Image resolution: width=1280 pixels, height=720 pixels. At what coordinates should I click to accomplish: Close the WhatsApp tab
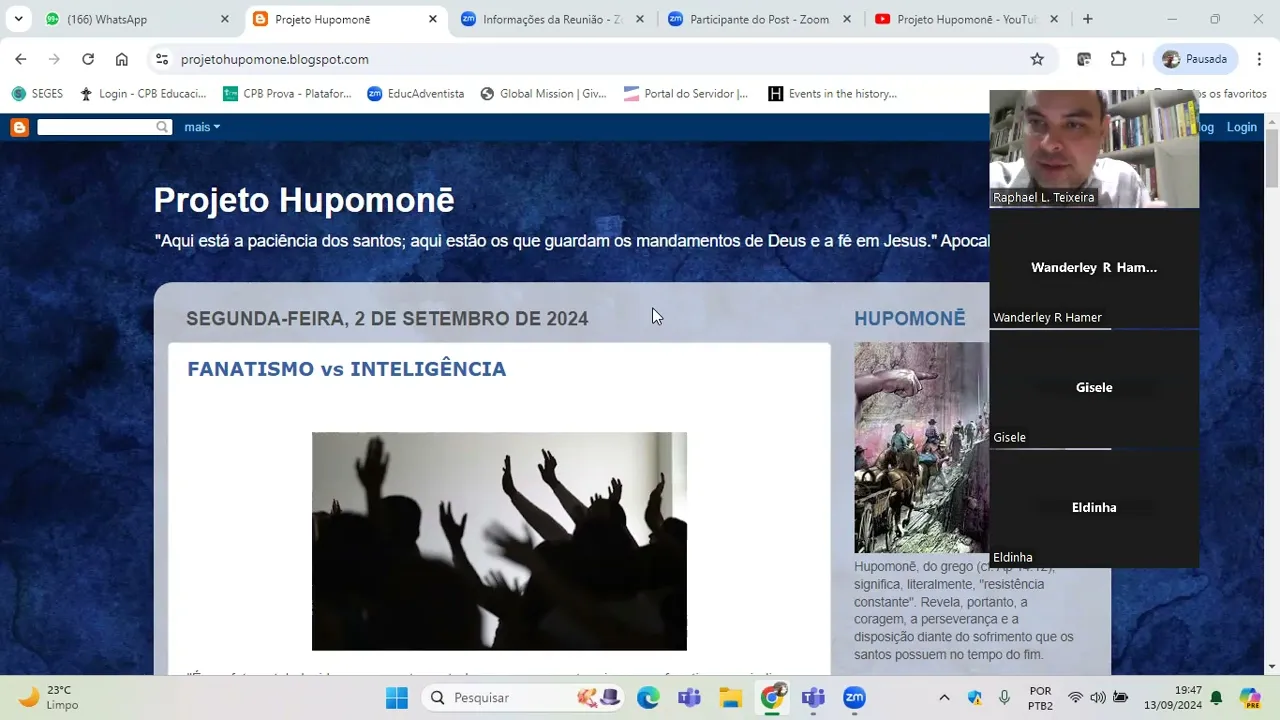[x=225, y=19]
